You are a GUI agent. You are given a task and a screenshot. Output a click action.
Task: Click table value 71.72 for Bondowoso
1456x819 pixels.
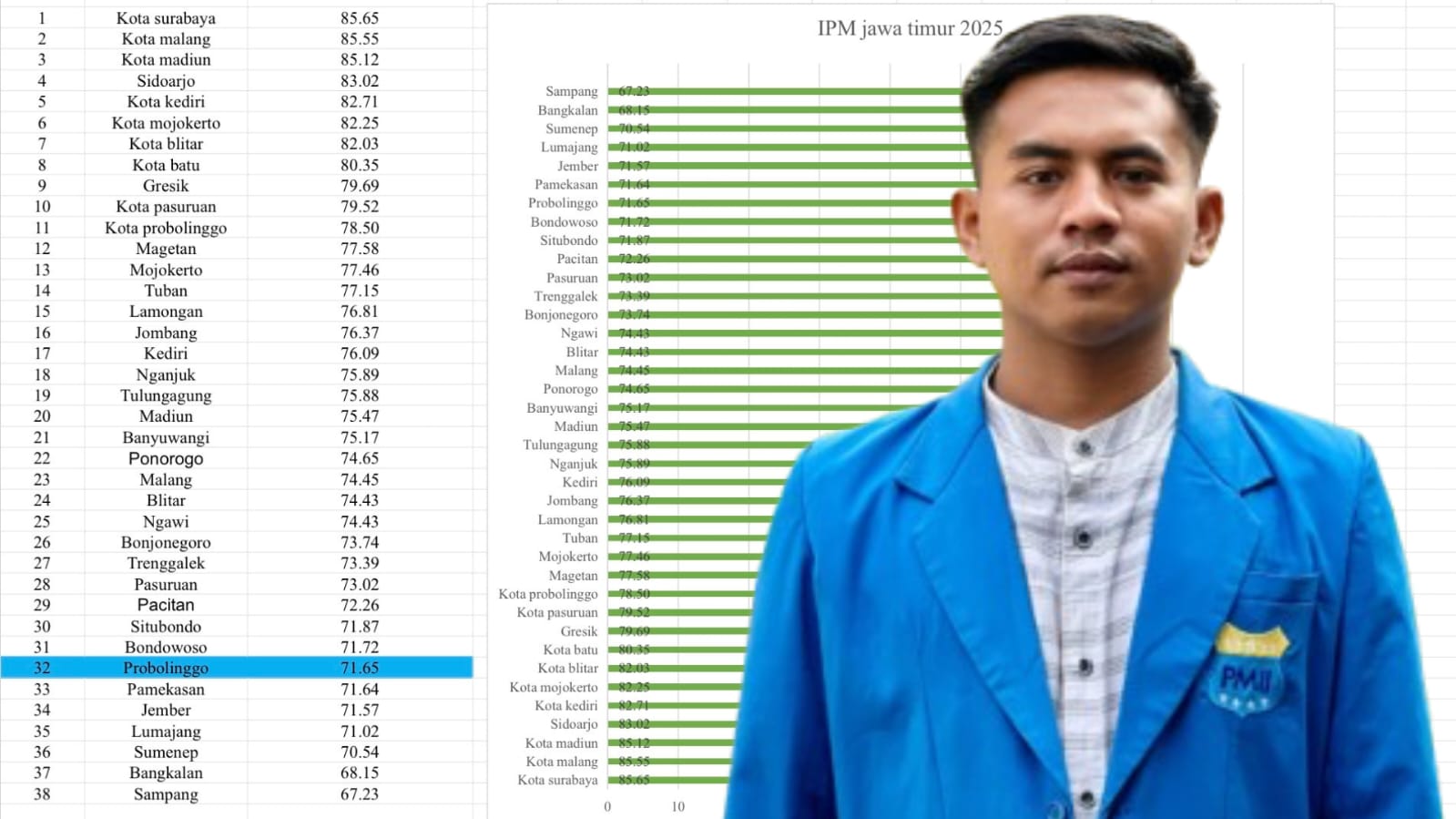pos(360,647)
